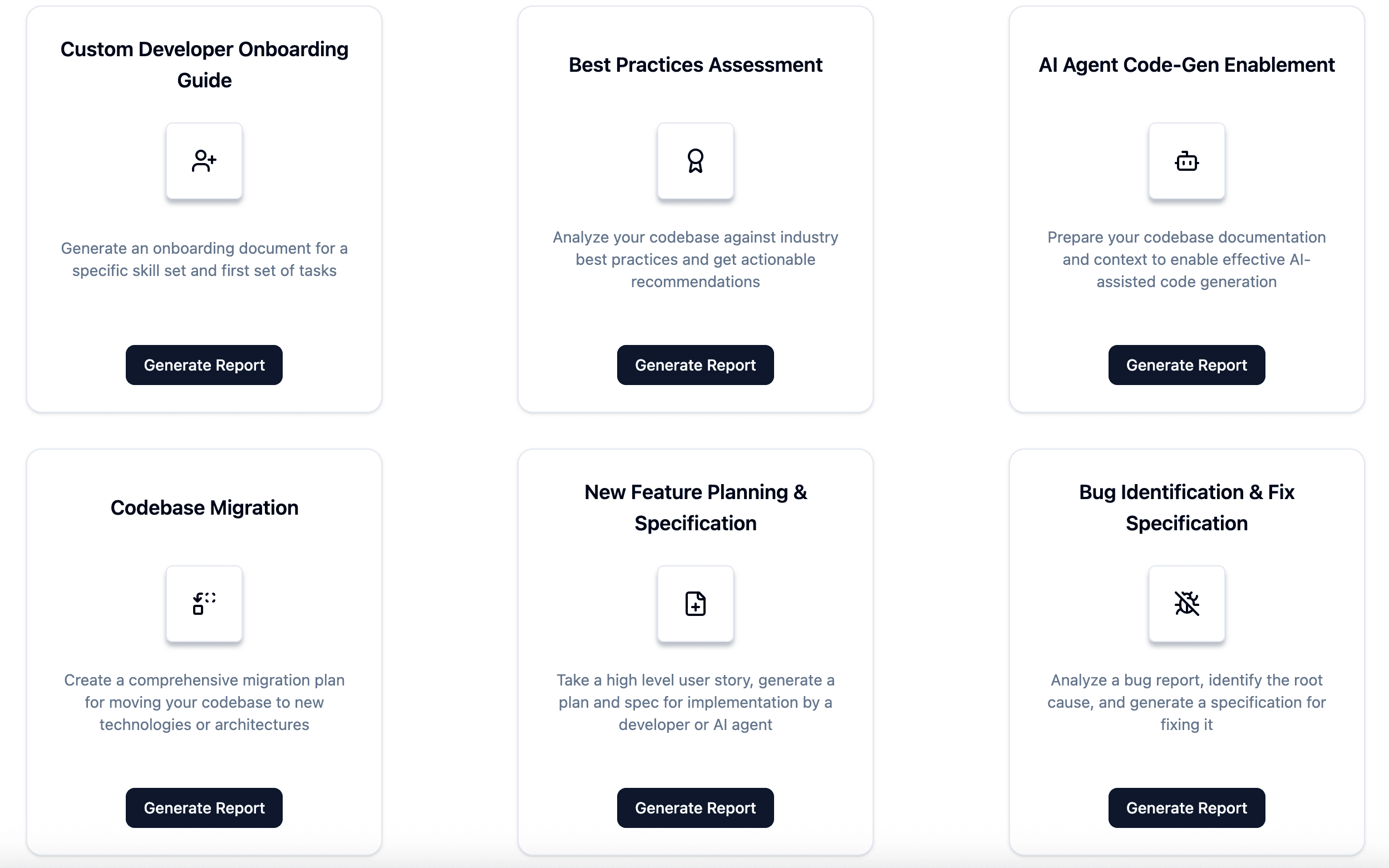Viewport: 1389px width, 868px height.
Task: Generate the Custom Developer Onboarding Guide report
Action: coord(204,364)
